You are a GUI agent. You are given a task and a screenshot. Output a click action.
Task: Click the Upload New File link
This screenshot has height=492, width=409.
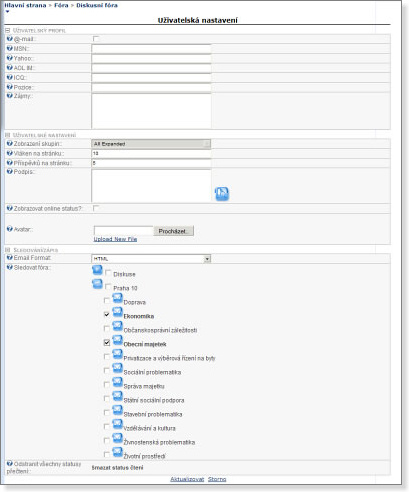coord(115,239)
